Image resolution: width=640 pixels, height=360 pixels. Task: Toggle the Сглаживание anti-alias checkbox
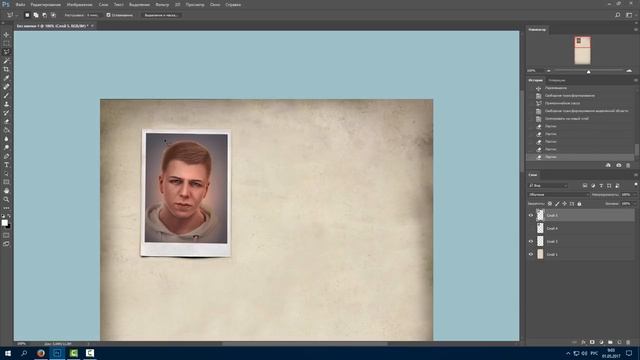108,15
